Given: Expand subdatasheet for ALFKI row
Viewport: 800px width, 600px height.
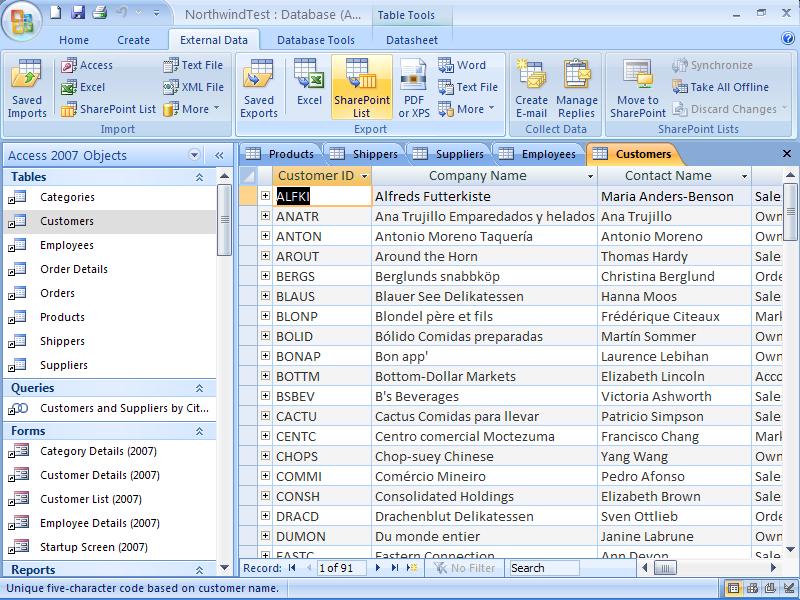Looking at the screenshot, I should coord(265,195).
